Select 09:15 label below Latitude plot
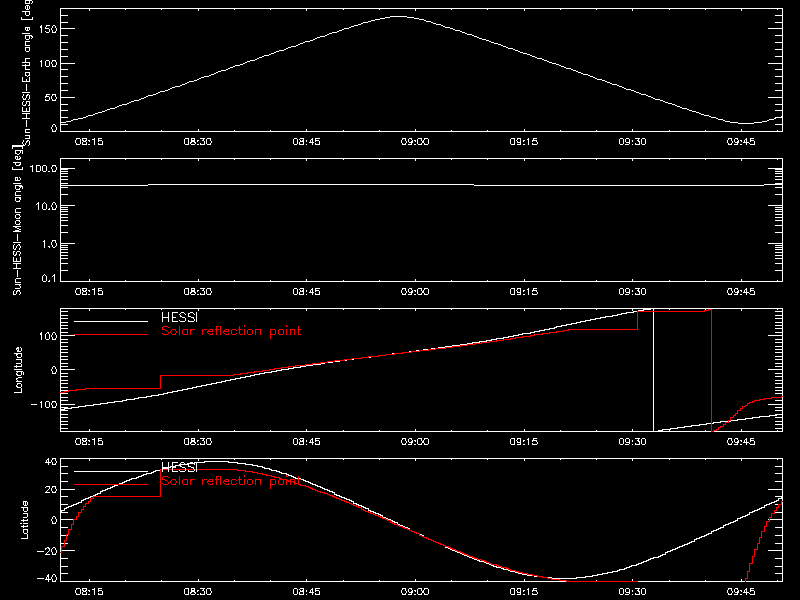The image size is (800, 600). tap(523, 592)
